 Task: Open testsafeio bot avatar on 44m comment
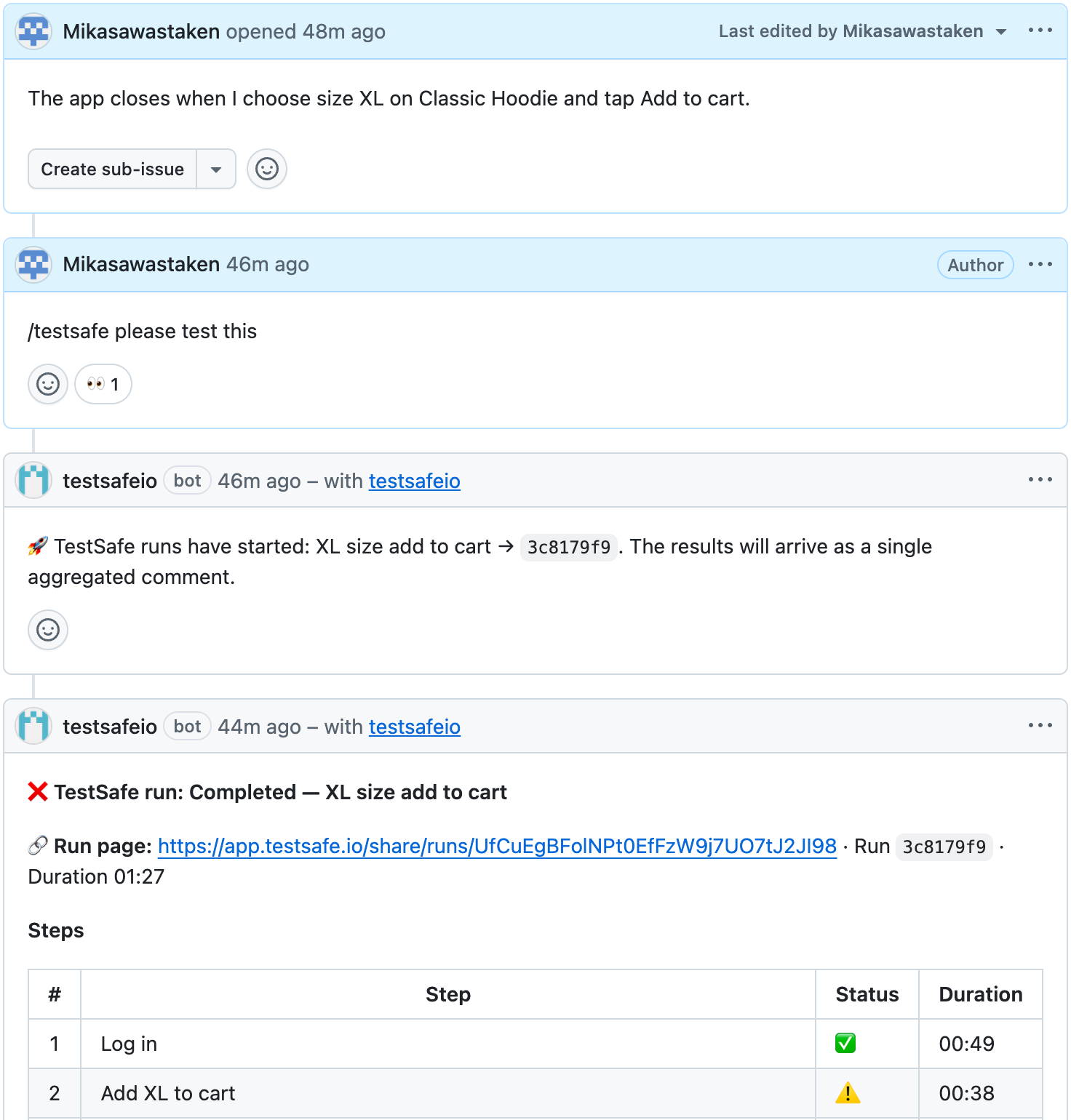click(33, 727)
